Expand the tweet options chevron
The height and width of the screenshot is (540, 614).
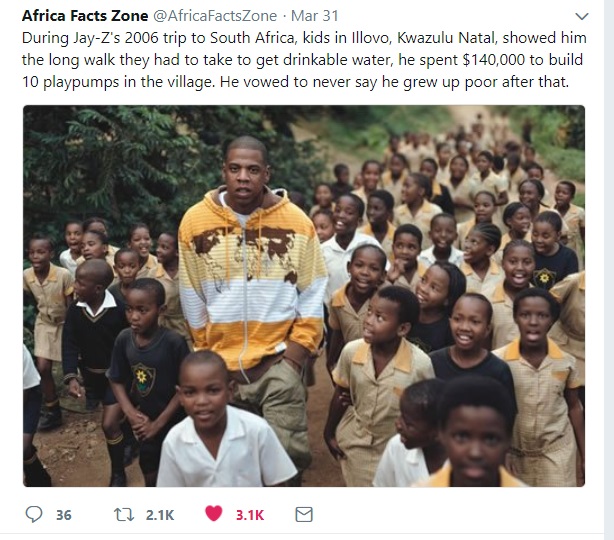pos(582,16)
